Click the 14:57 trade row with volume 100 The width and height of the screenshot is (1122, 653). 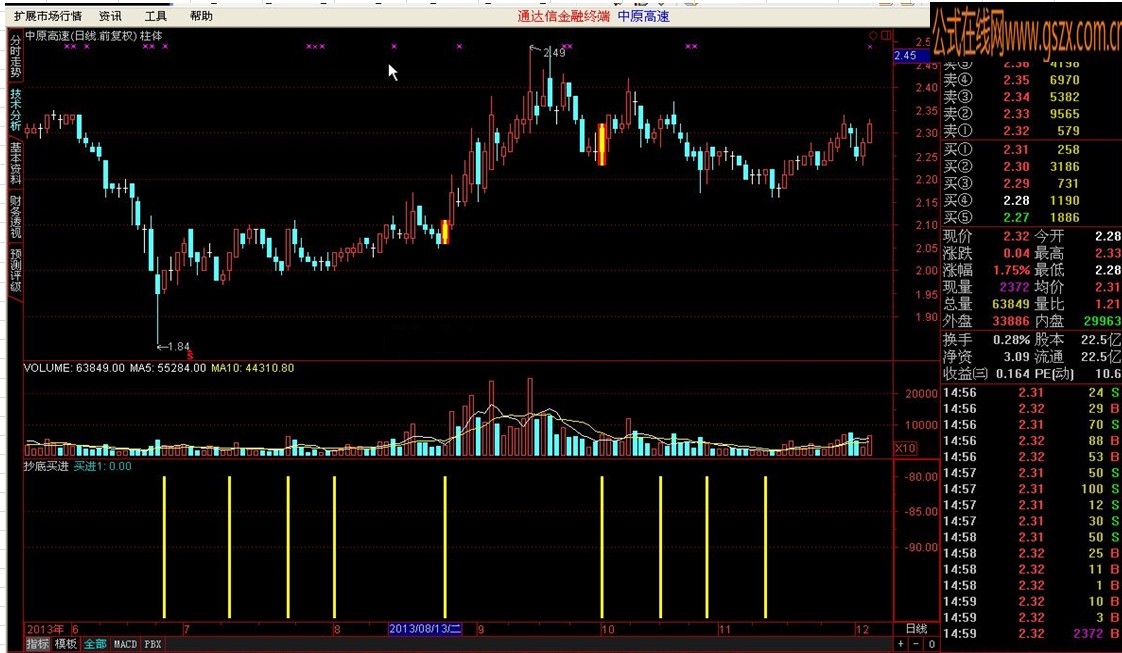pos(1031,489)
